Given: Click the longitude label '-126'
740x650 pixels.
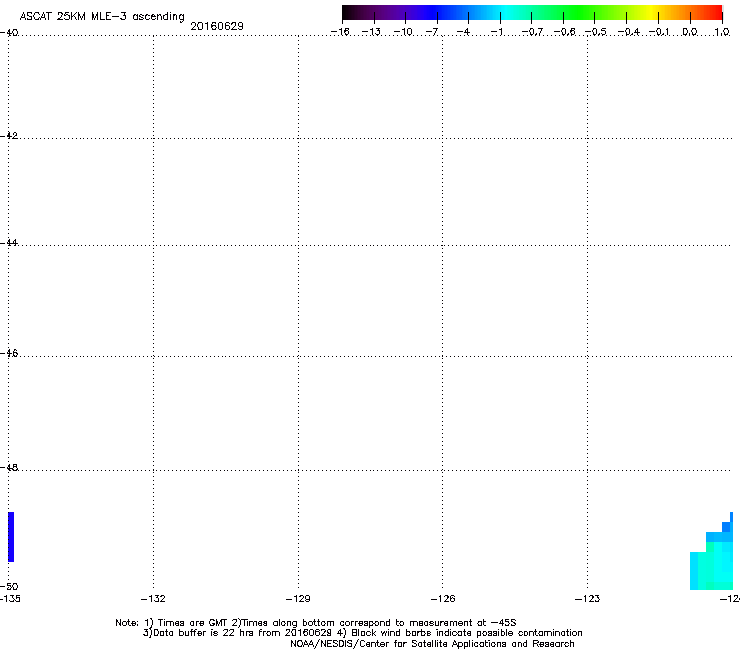Looking at the screenshot, I should tap(443, 599).
